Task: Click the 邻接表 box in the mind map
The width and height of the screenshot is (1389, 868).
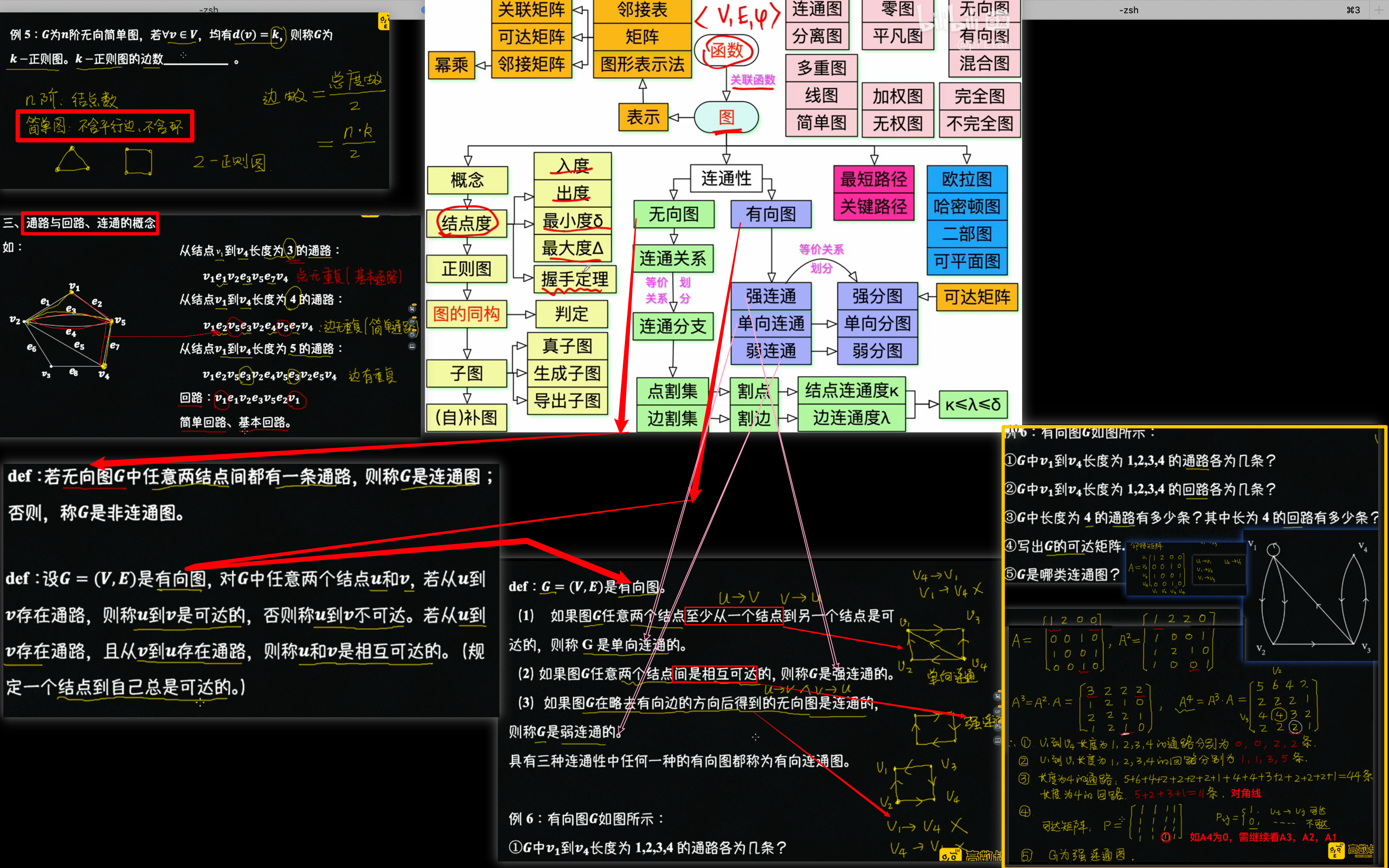Action: click(x=641, y=10)
